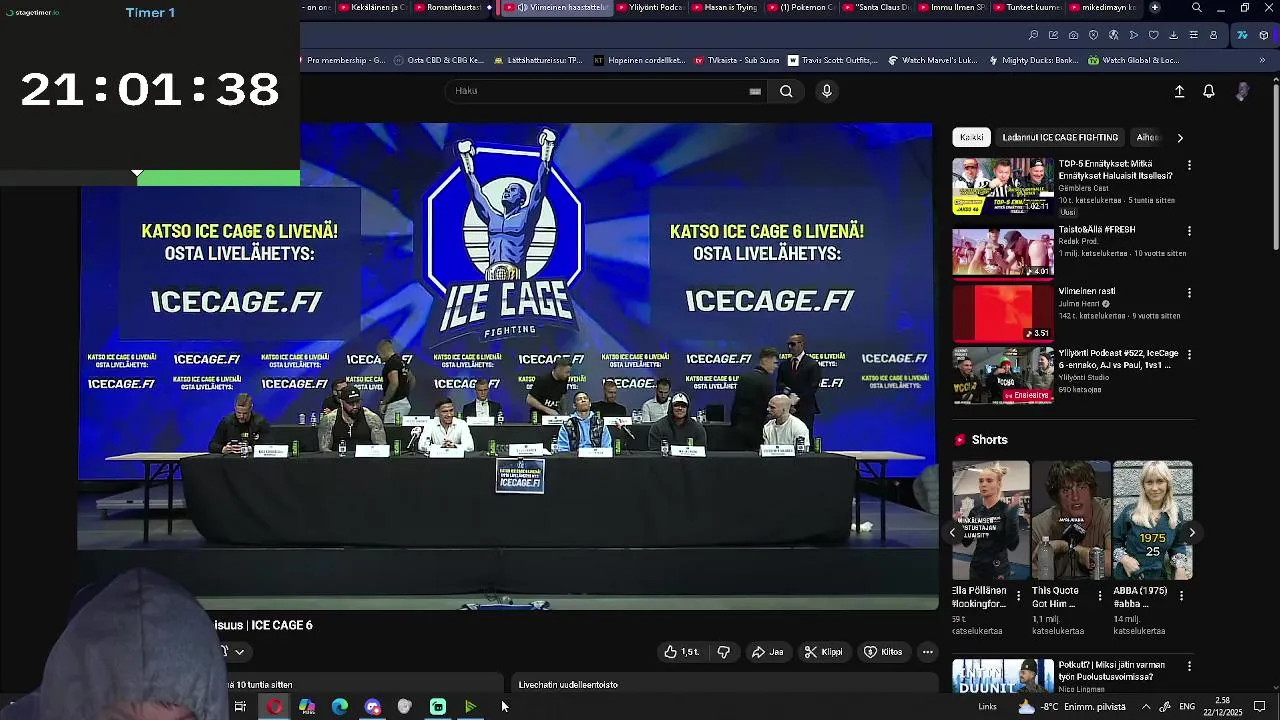Expand channel section chevron below video title
Screen dimensions: 1280x720
point(239,652)
